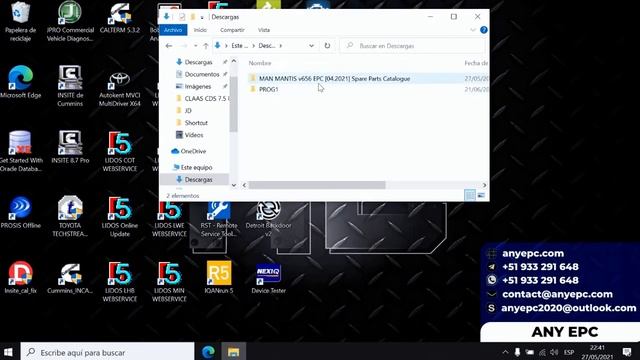Open the Vista ribbon tab
The height and width of the screenshot is (360, 640).
click(264, 30)
